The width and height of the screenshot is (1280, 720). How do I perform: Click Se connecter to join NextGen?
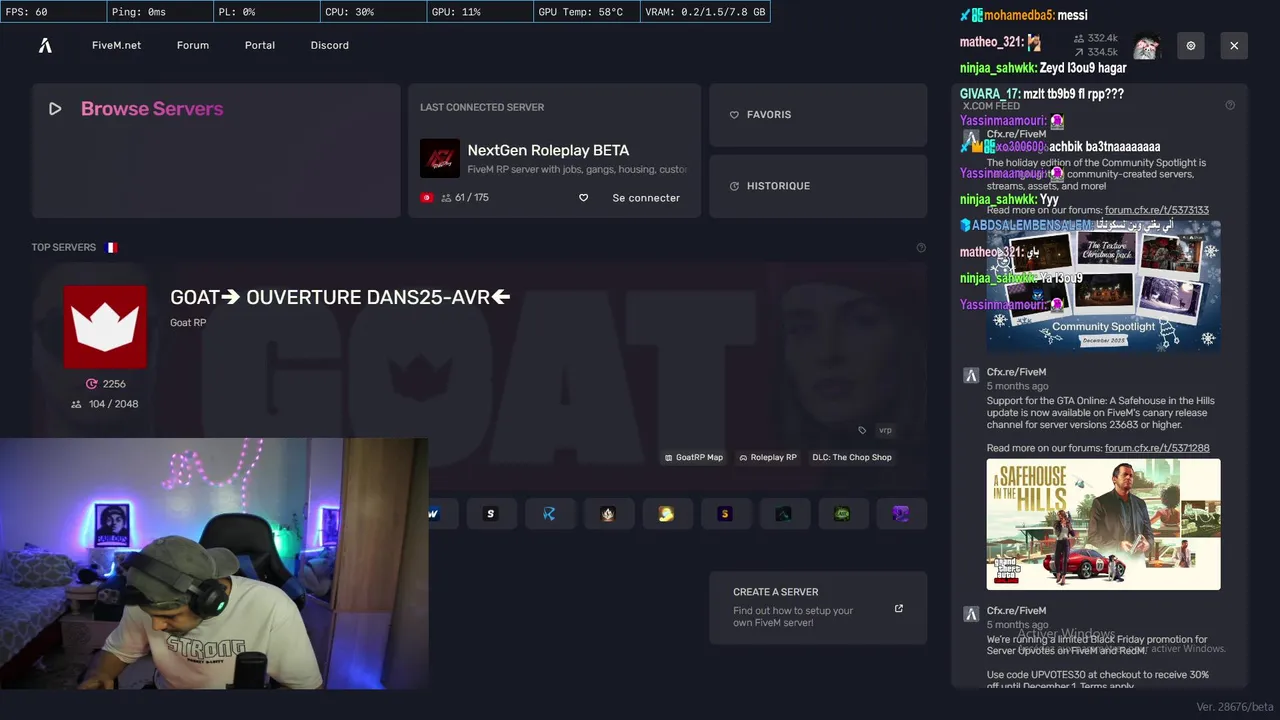[x=646, y=198]
